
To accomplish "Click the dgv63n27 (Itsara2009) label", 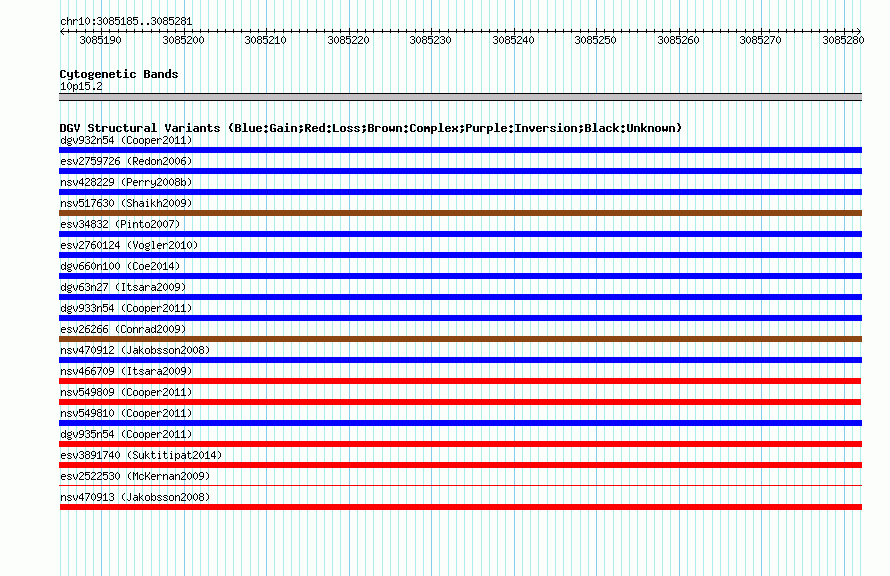I will pos(123,287).
